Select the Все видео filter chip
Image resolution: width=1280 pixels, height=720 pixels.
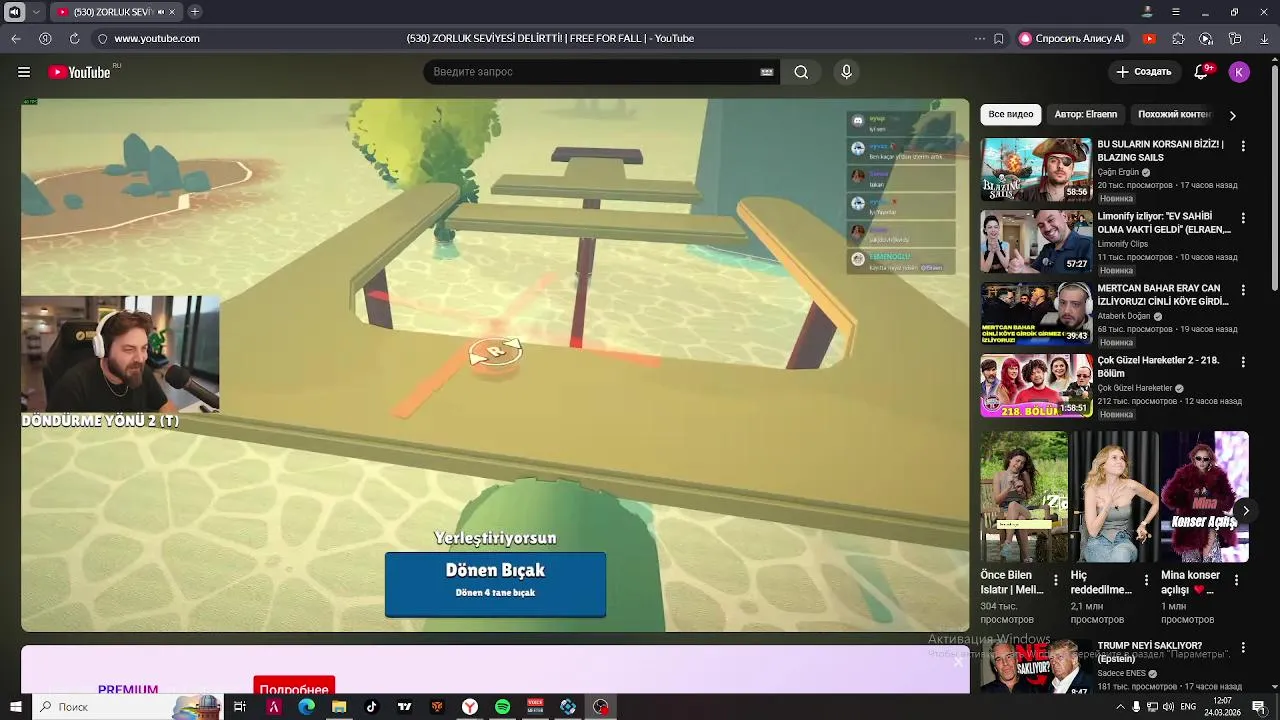coord(1011,114)
